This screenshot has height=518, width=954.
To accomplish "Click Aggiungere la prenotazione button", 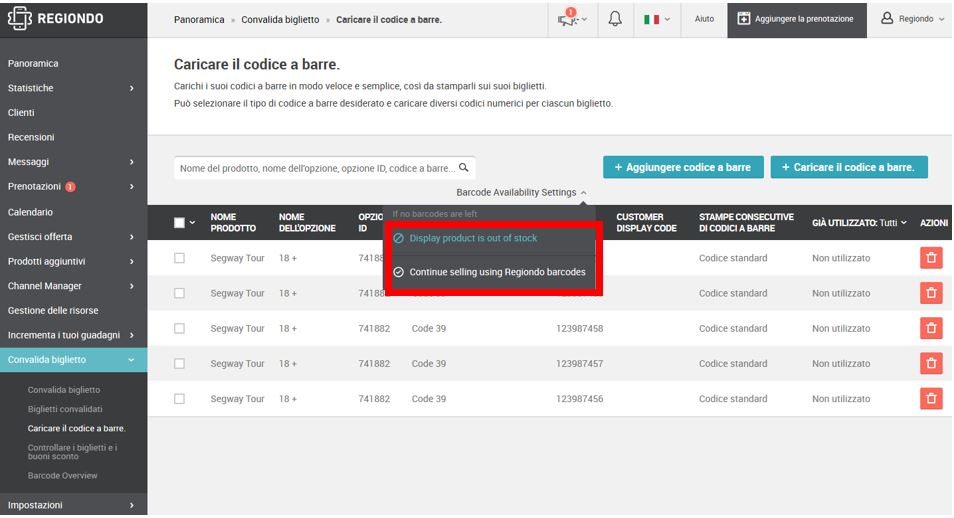I will [x=796, y=19].
